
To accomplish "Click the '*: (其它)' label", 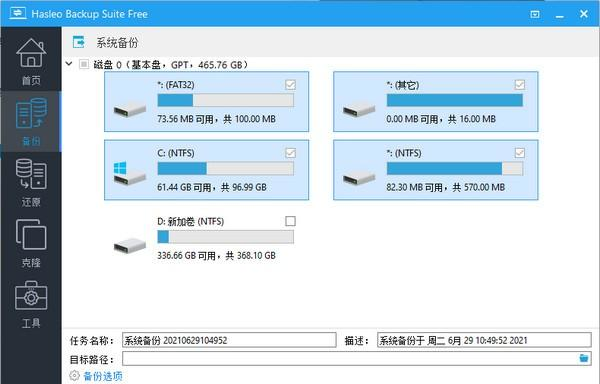I will click(403, 85).
